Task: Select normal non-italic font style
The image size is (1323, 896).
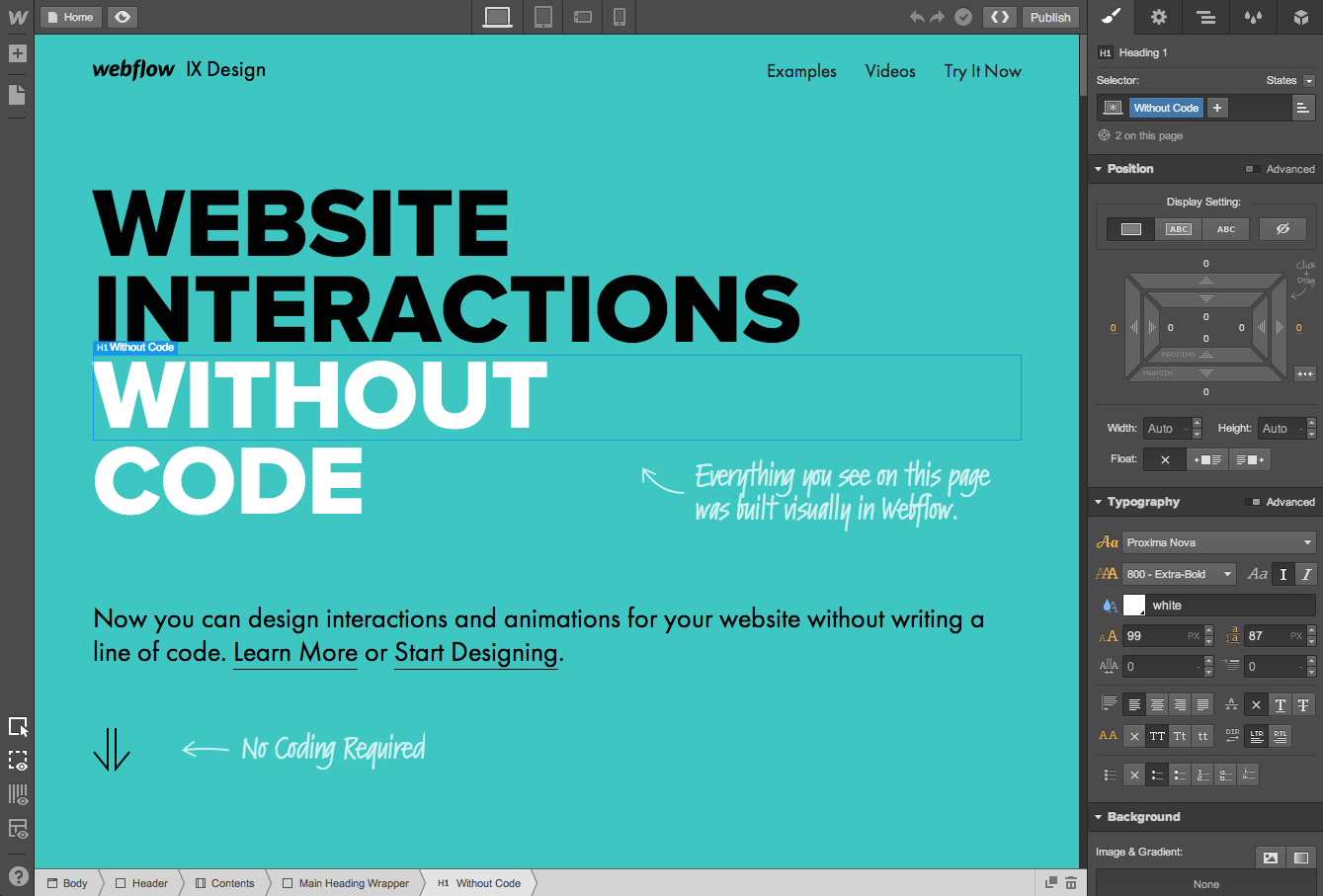Action: pos(1282,574)
